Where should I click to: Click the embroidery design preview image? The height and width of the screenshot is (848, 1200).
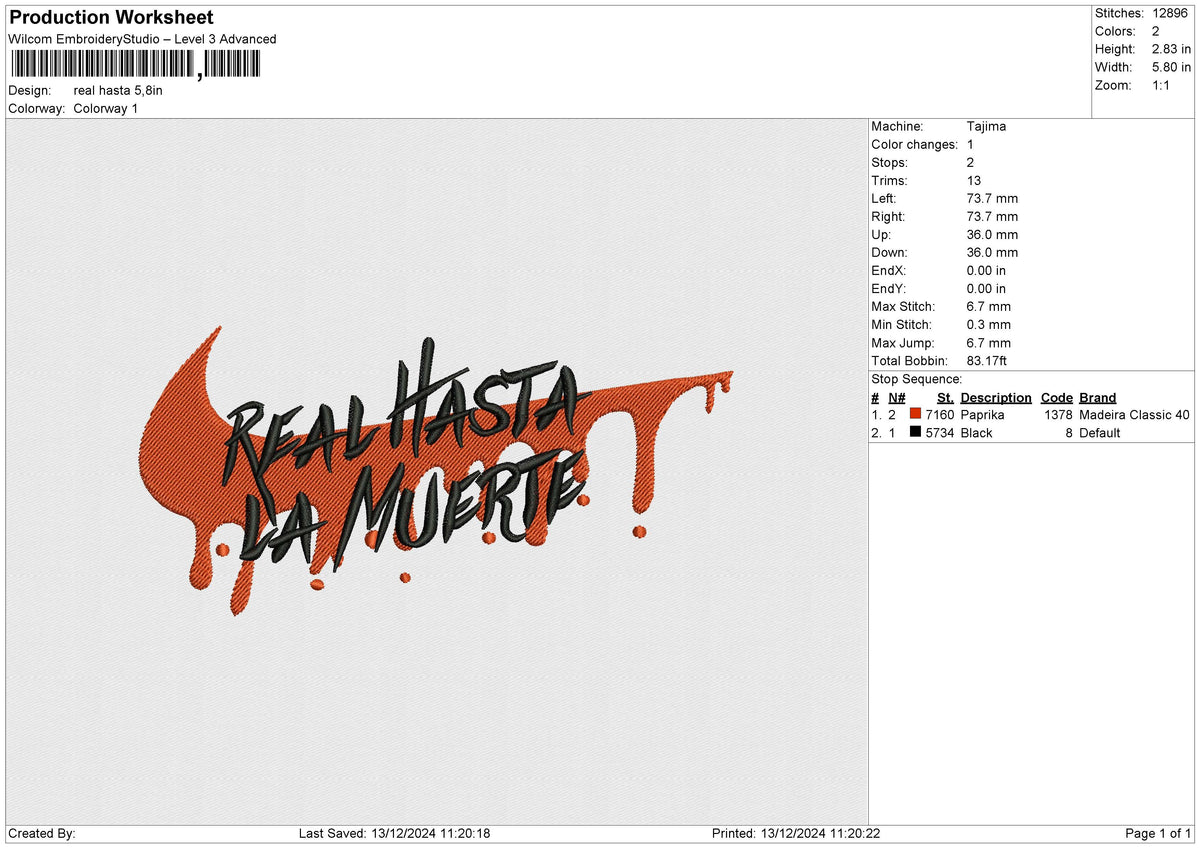(x=436, y=471)
